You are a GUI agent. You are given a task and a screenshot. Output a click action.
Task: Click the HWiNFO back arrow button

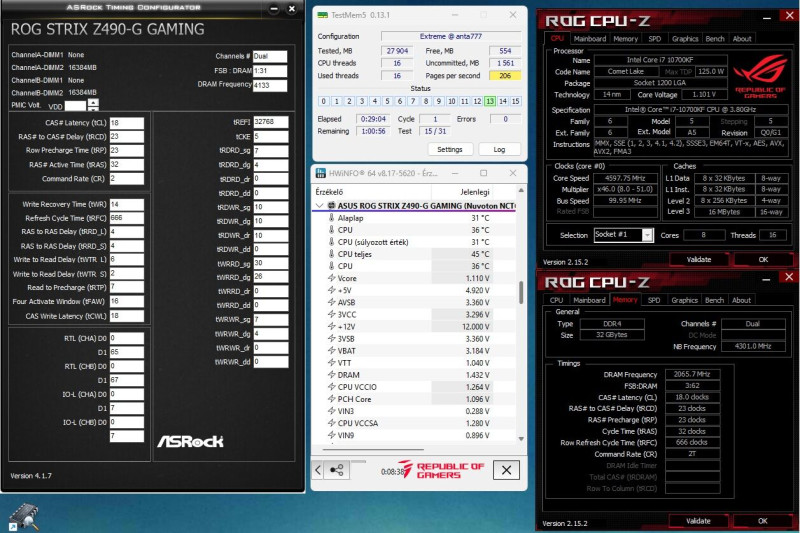[x=317, y=470]
